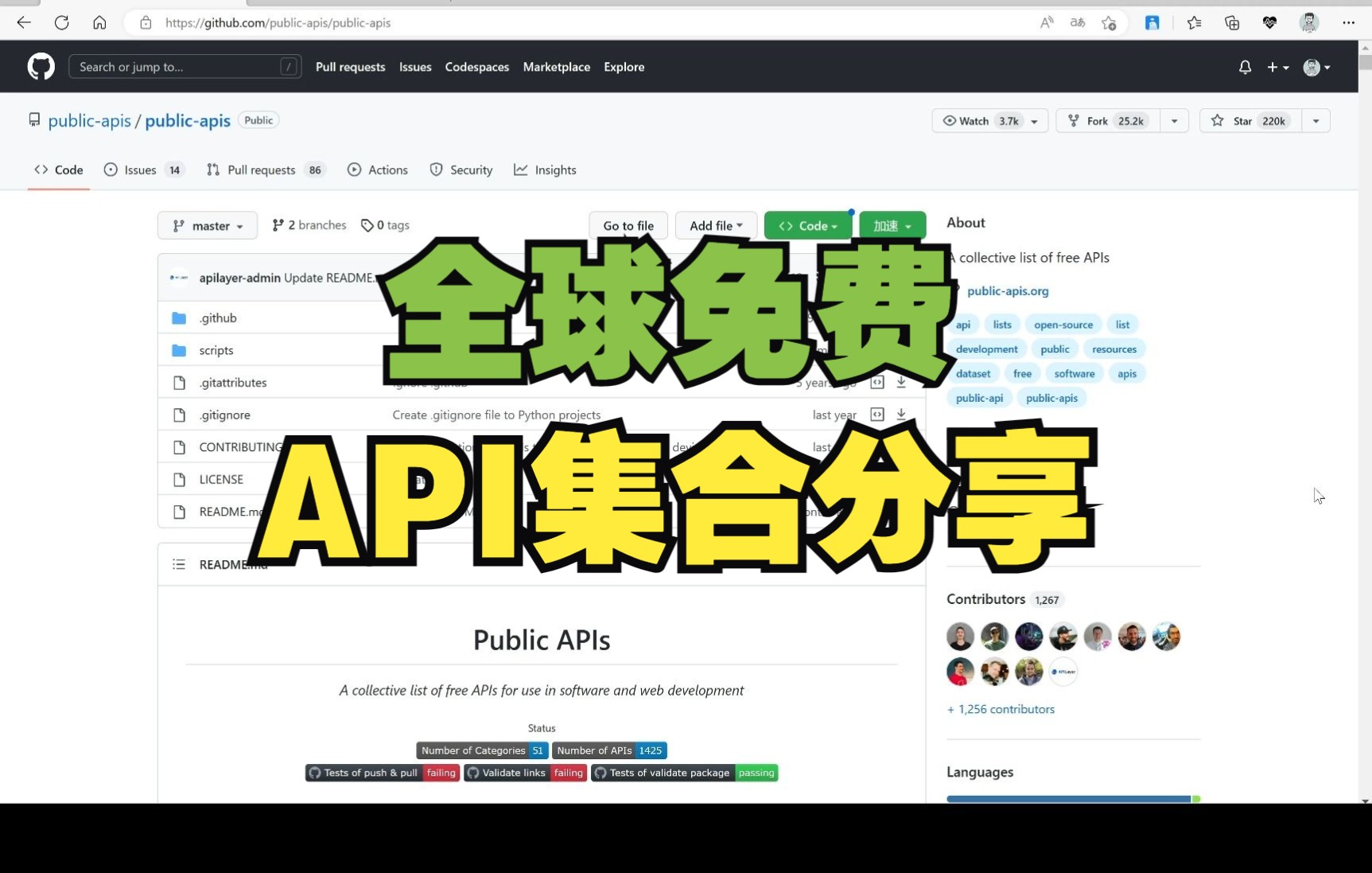Click the branches icon showing 2 branches
1372x873 pixels.
pyautogui.click(x=278, y=225)
